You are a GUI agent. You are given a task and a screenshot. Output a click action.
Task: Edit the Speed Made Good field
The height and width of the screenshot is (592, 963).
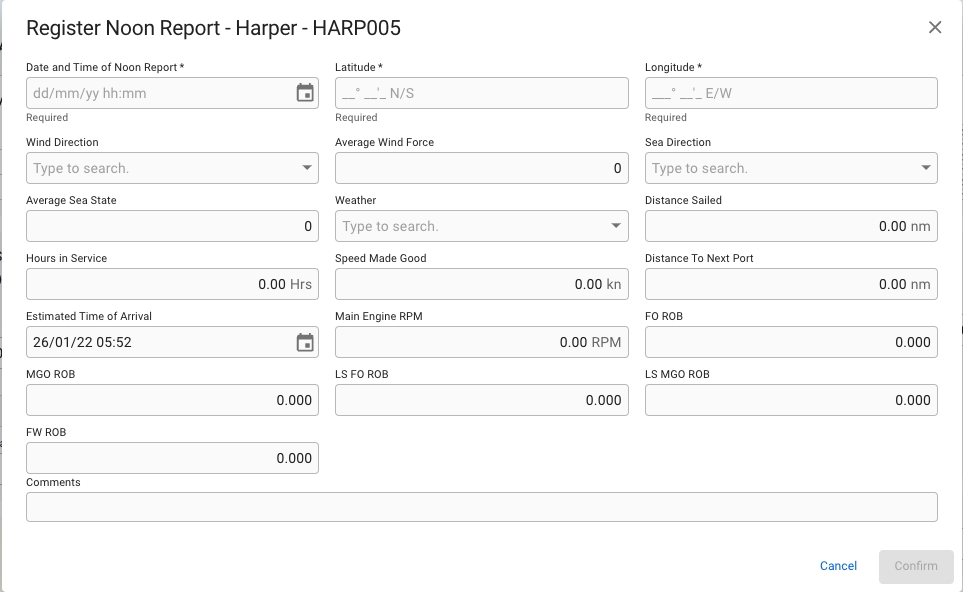[481, 284]
